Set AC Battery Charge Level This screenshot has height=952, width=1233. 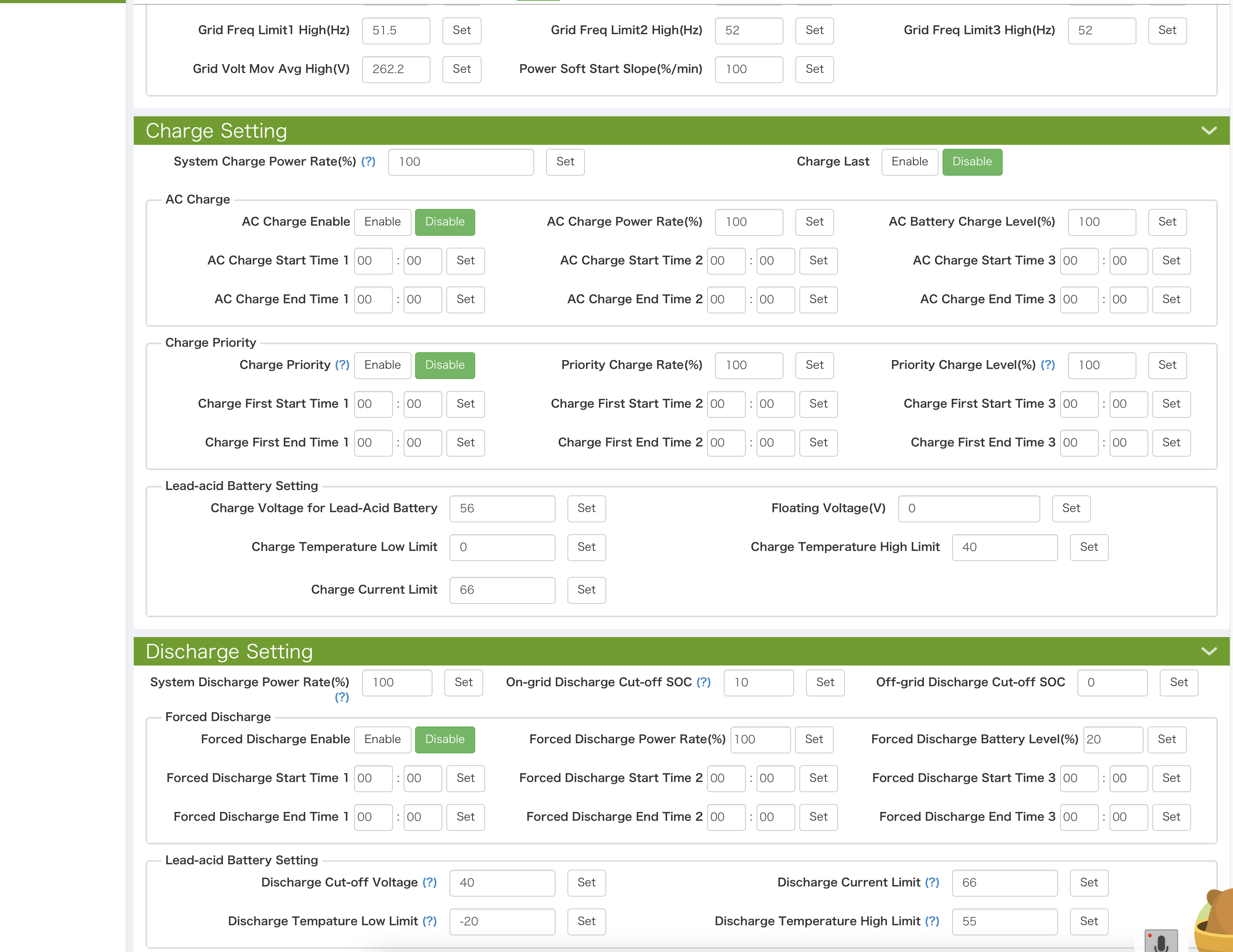coord(1167,222)
